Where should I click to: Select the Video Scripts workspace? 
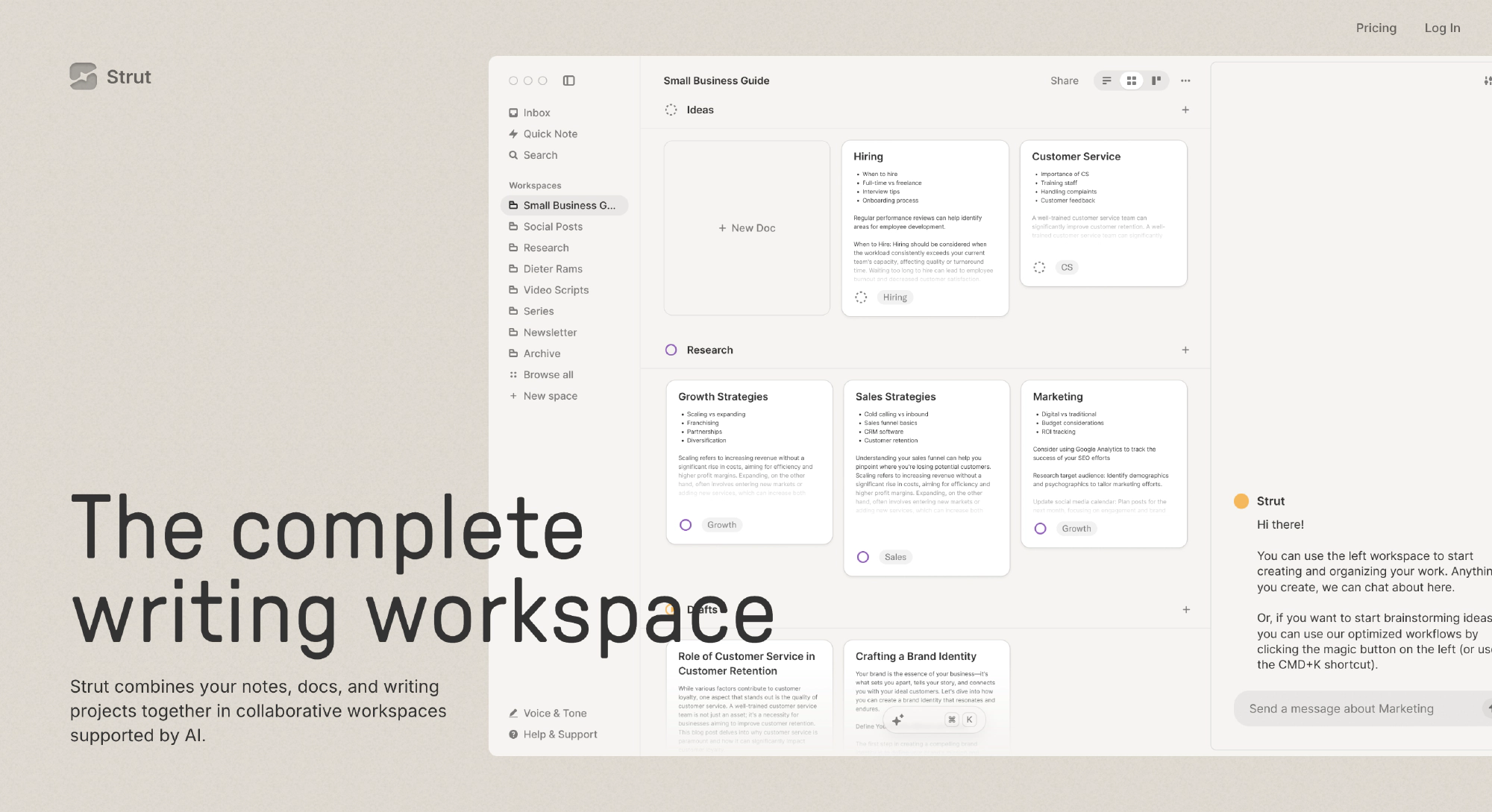coord(556,290)
